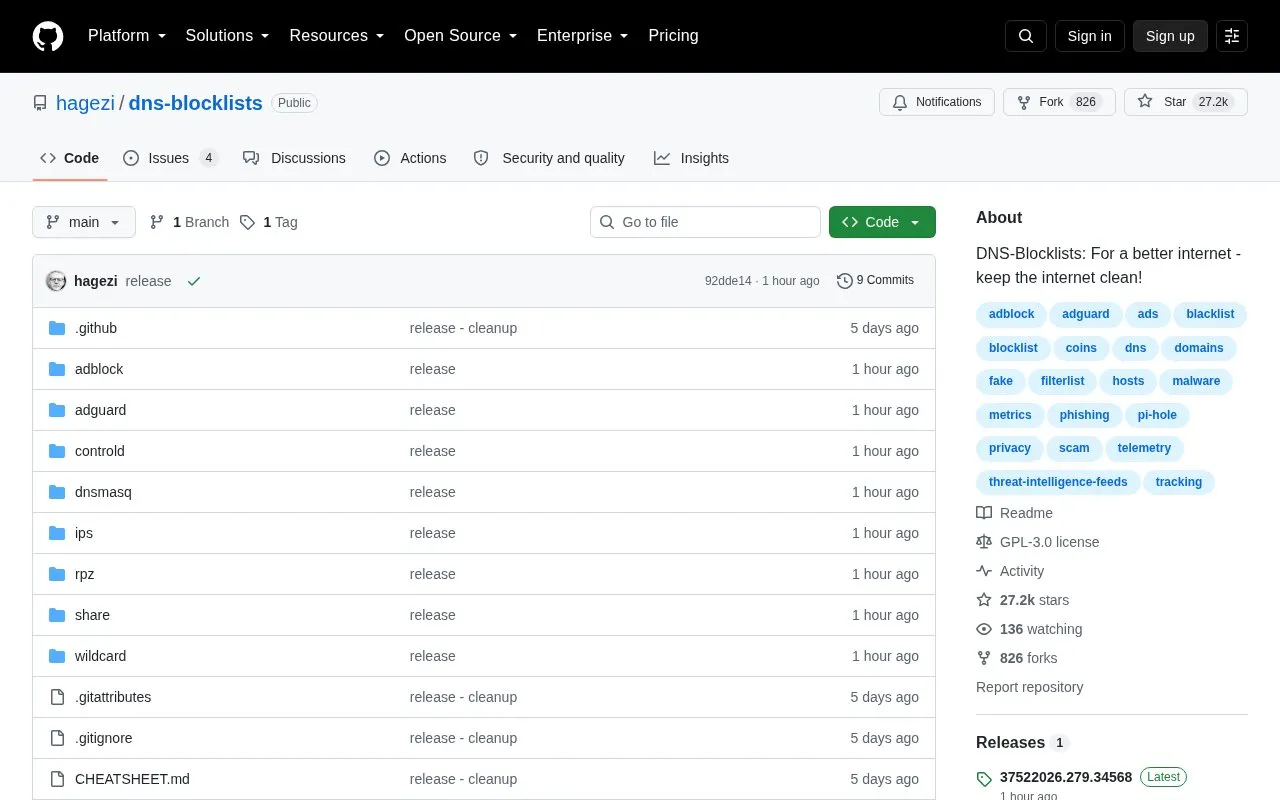Screen dimensions: 1280x800
Task: Open the Actions tab
Action: [410, 158]
